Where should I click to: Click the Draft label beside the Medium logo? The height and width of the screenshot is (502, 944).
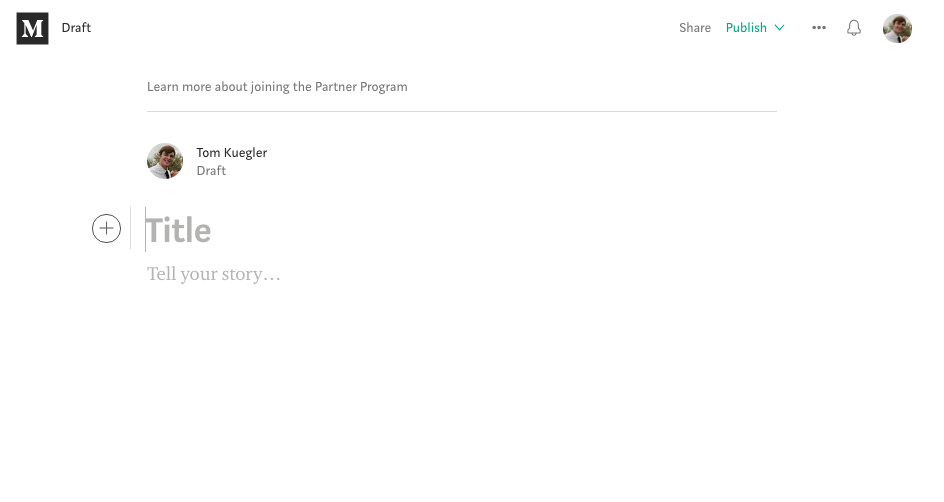[x=76, y=28]
